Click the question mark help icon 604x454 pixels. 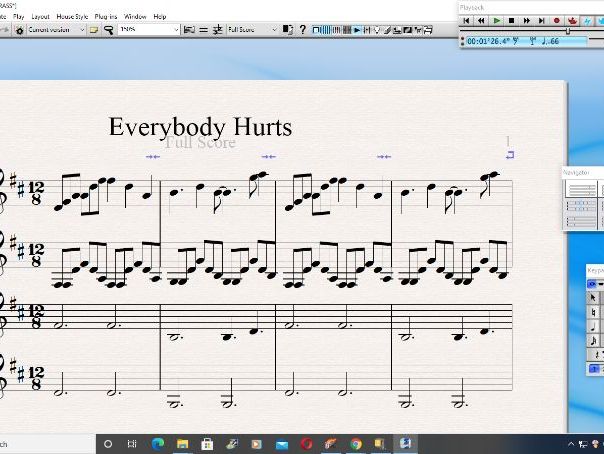(303, 30)
